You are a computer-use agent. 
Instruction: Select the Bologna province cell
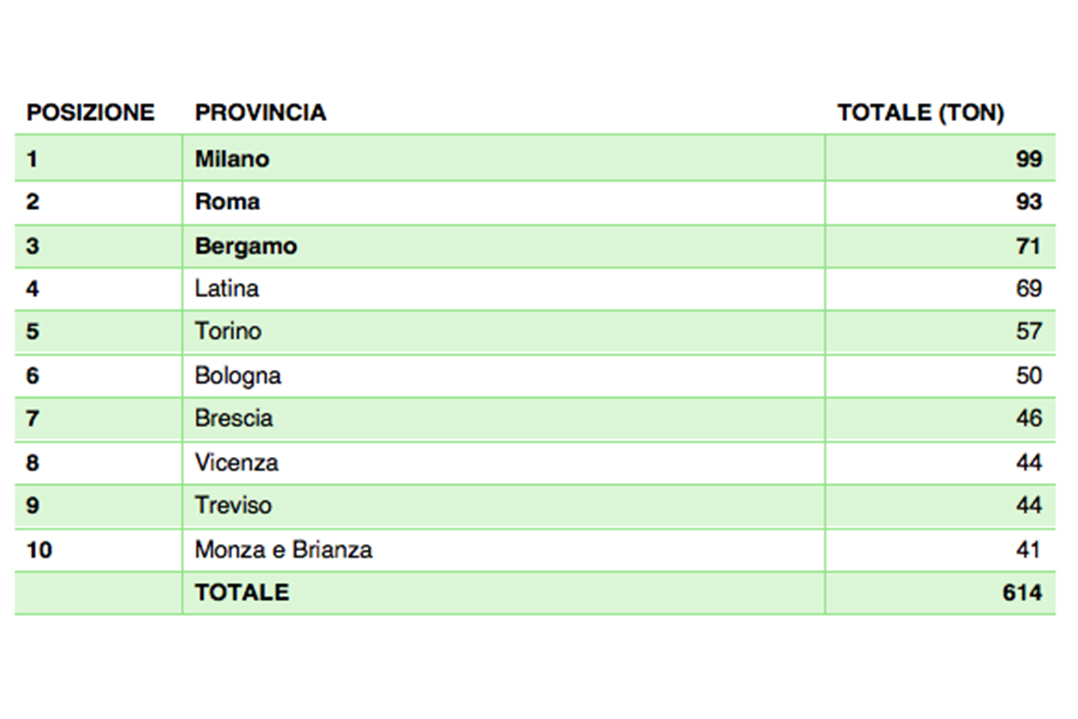238,376
